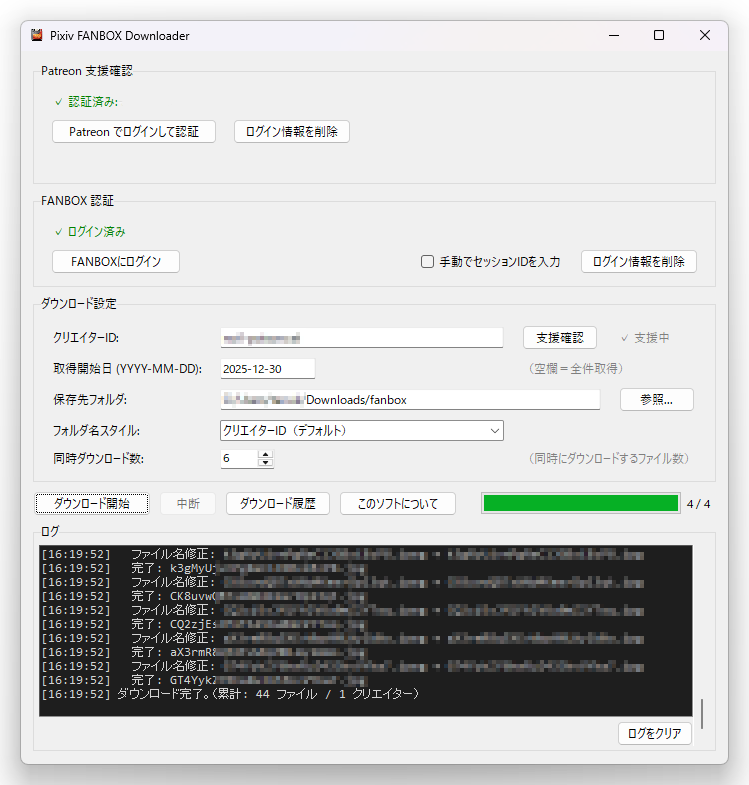Click the 保存先フォルダ path field

[x=410, y=400]
